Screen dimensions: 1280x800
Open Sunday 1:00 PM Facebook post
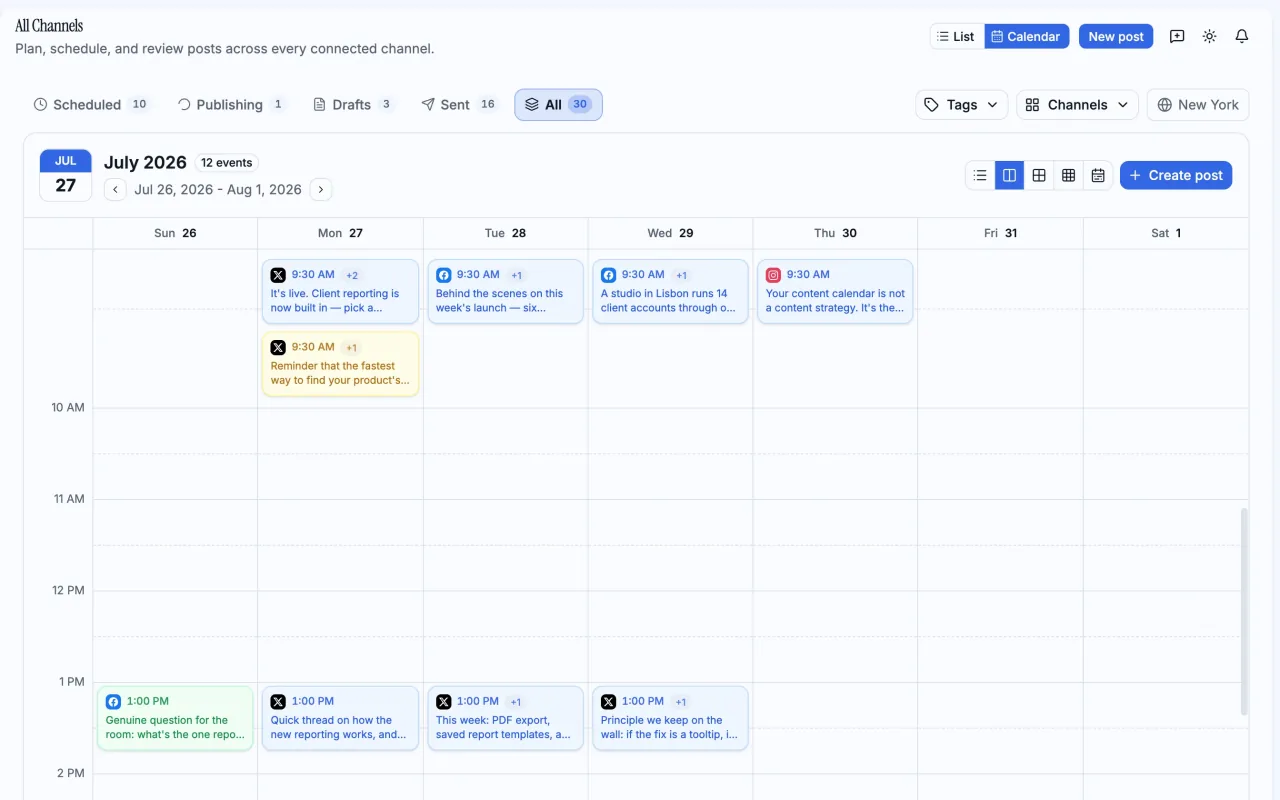[175, 718]
